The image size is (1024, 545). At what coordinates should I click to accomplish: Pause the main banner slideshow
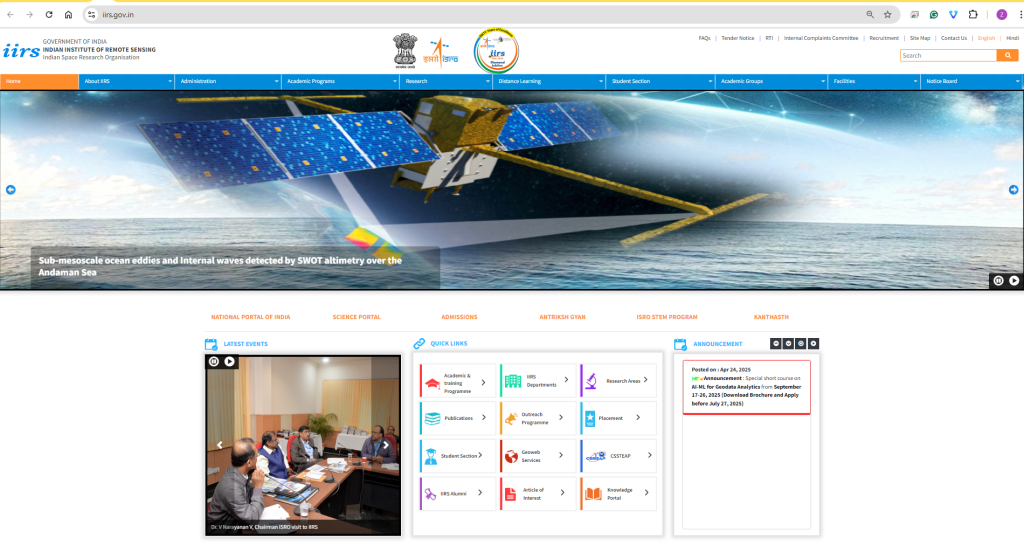tap(999, 281)
